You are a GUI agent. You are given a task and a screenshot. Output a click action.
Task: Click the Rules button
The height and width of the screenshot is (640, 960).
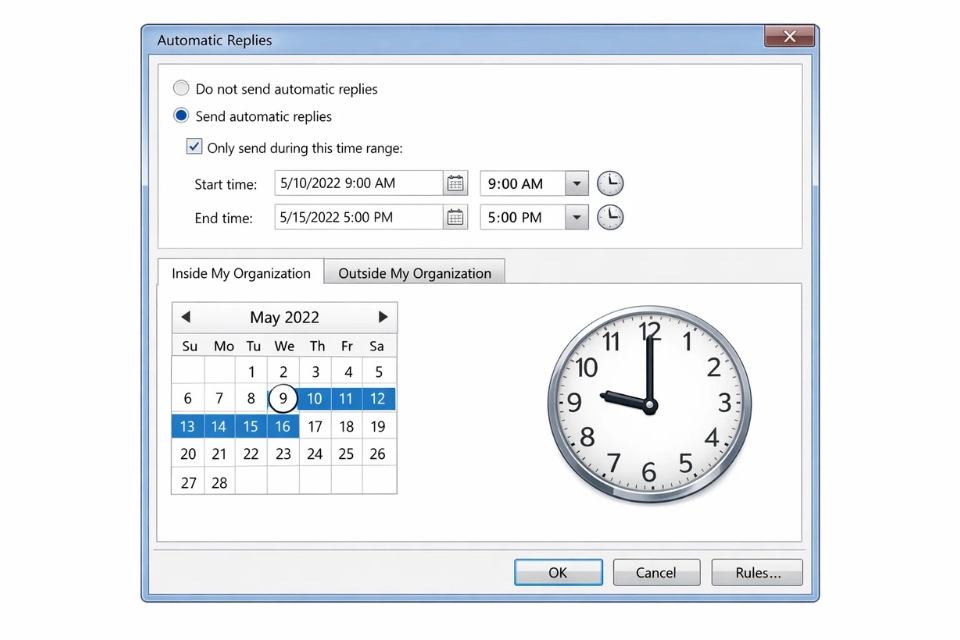tap(757, 572)
